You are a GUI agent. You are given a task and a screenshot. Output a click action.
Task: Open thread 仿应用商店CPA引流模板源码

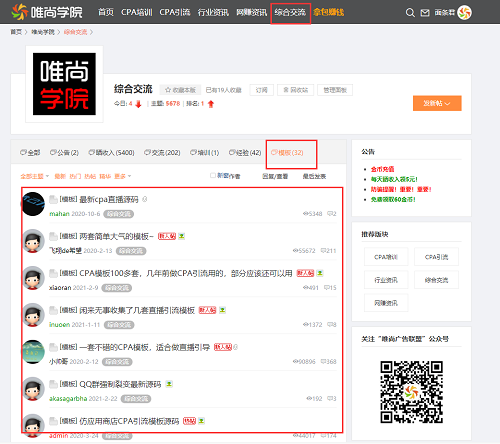point(129,421)
